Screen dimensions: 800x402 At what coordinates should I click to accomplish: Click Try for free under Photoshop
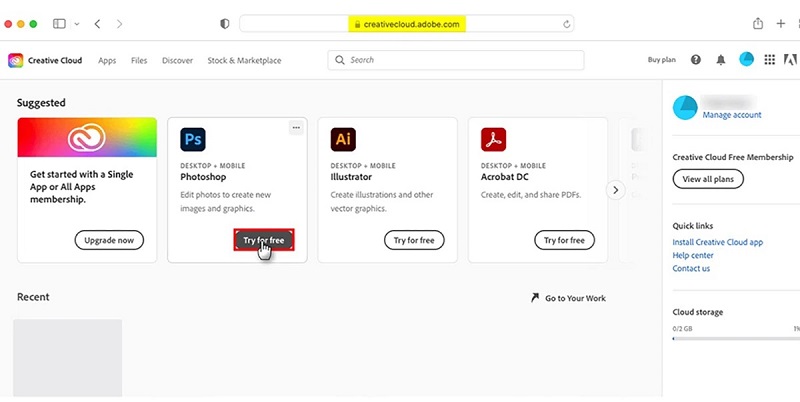click(264, 240)
